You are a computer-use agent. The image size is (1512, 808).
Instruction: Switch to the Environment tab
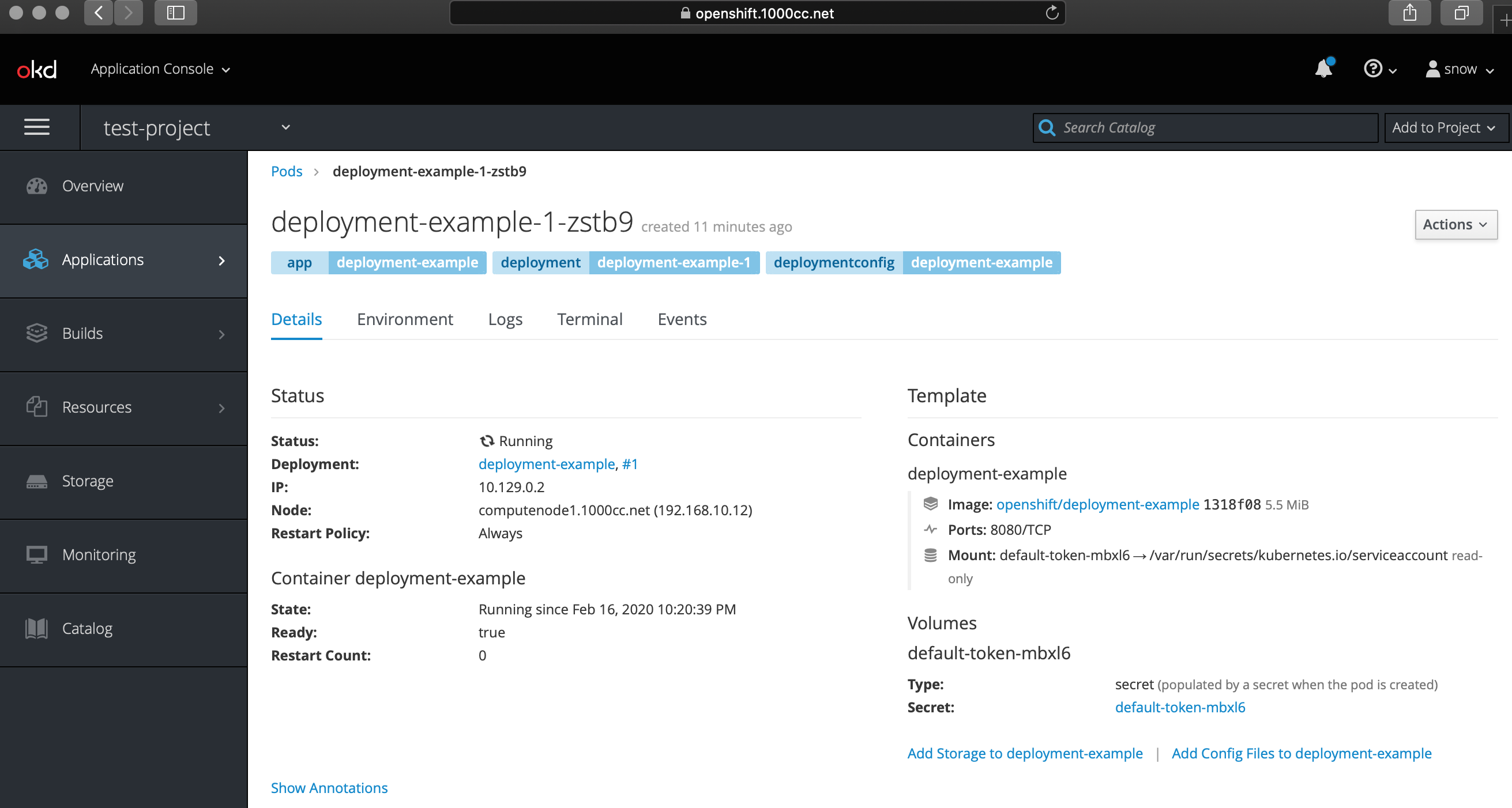(404, 319)
